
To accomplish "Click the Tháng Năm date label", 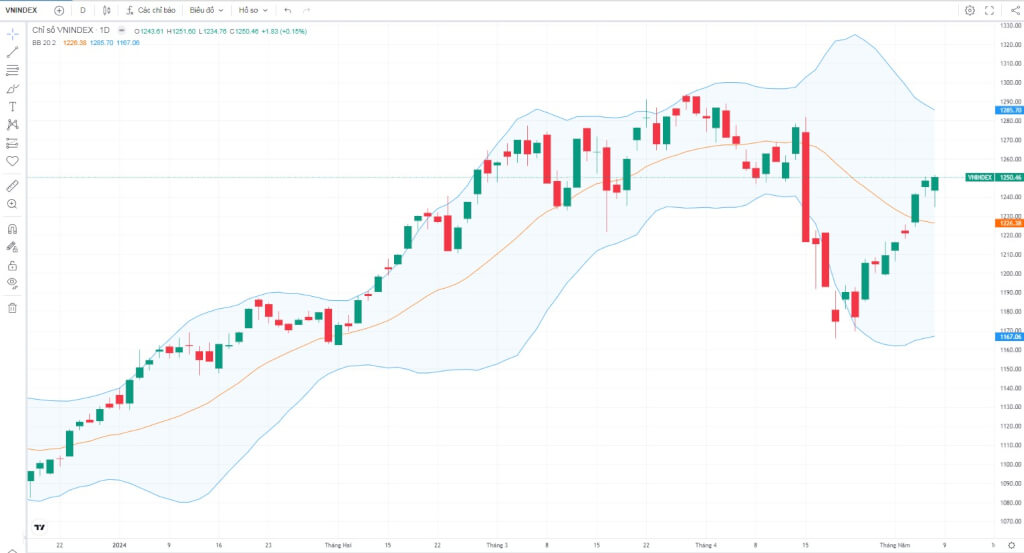I will click(x=894, y=545).
